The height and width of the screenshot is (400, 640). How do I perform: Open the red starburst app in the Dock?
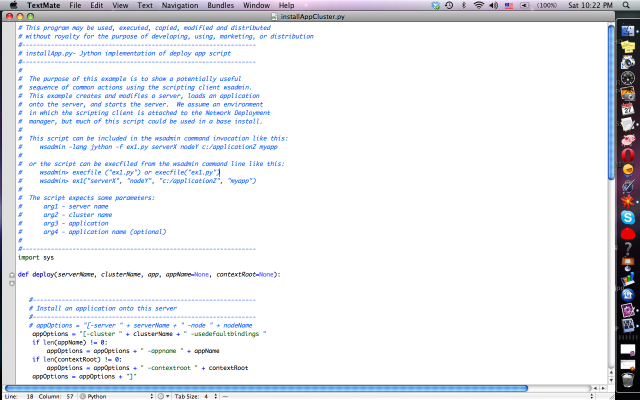click(628, 201)
